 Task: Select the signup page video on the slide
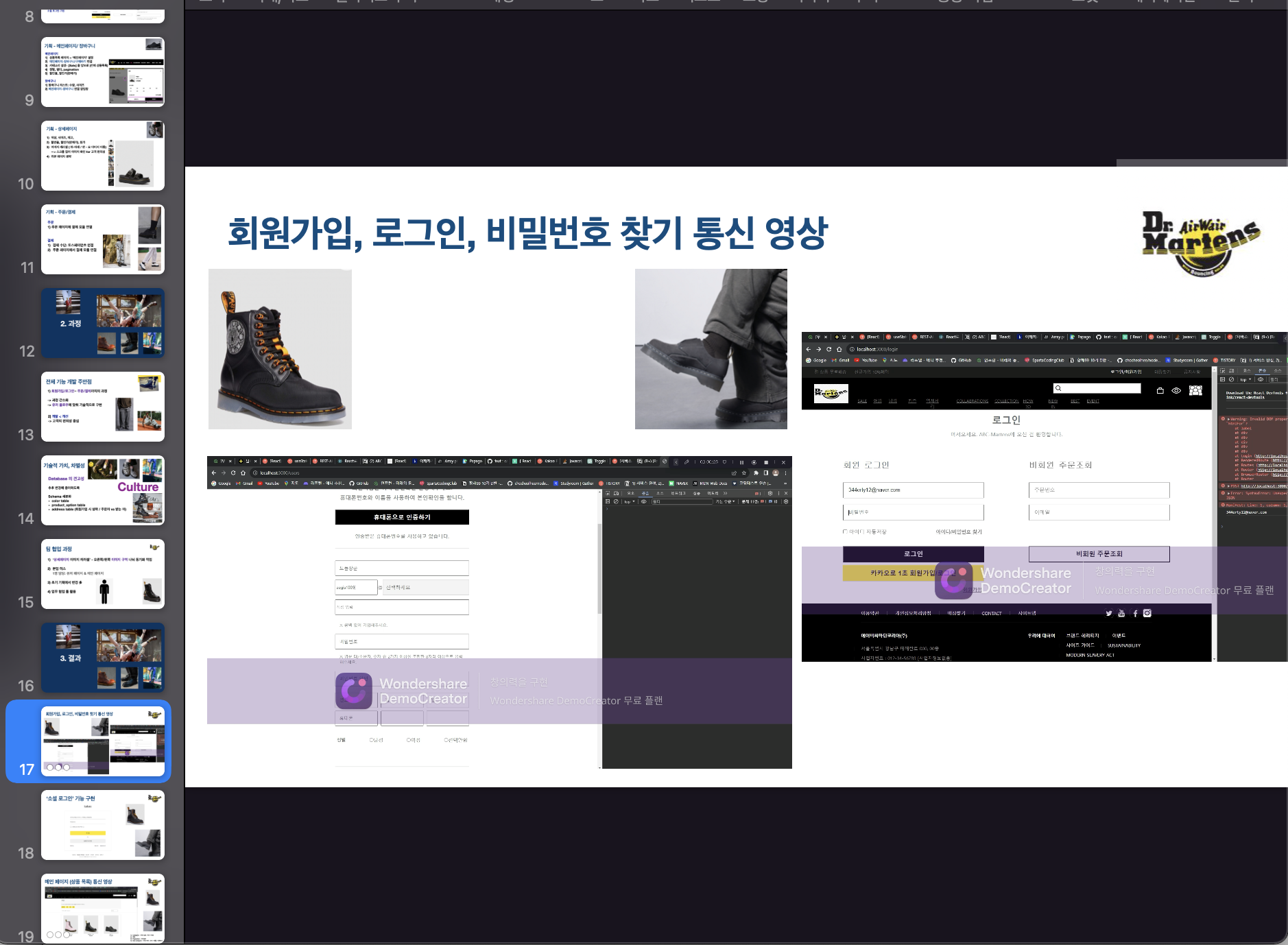(499, 612)
